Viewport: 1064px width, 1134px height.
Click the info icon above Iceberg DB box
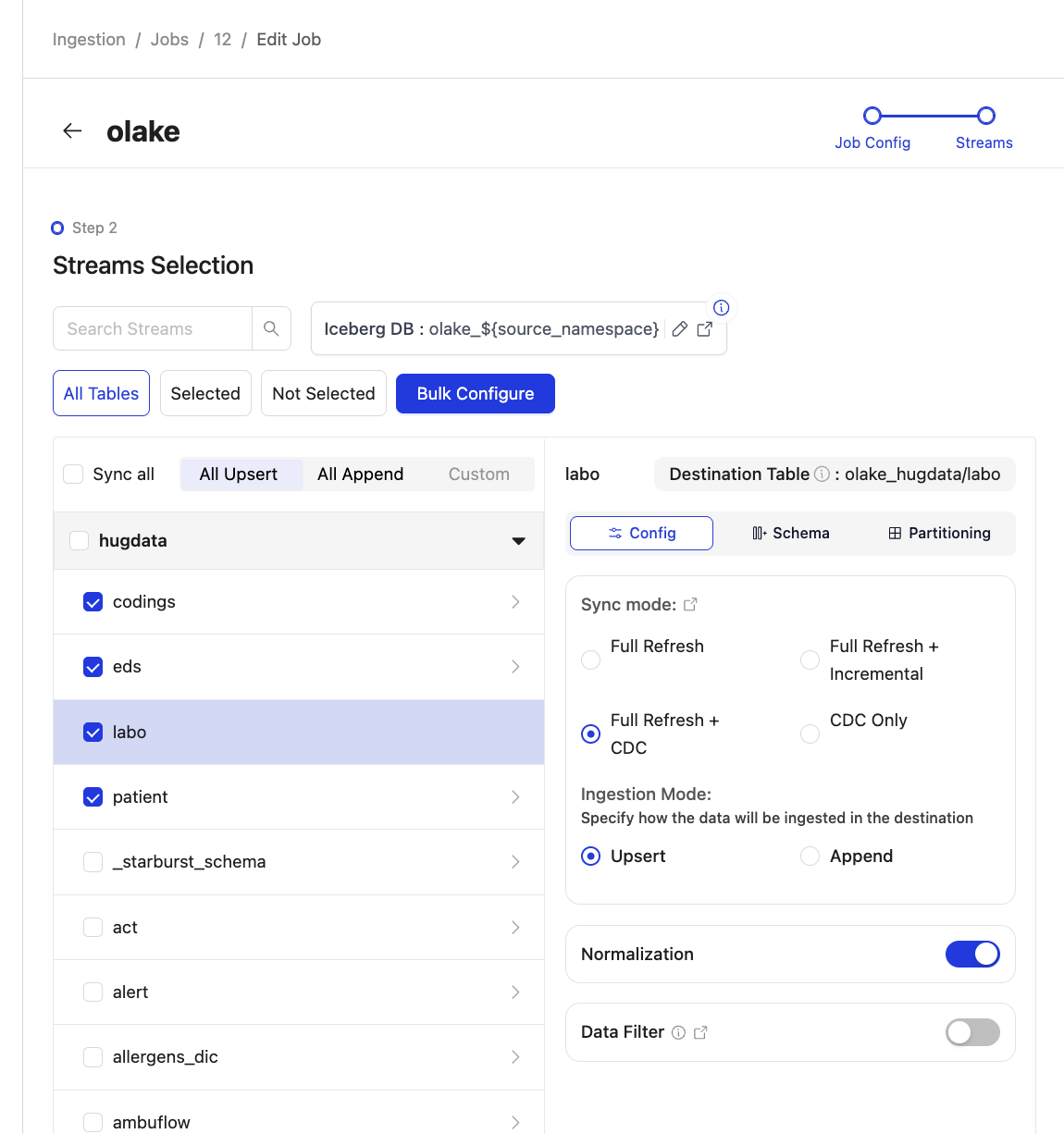(722, 308)
